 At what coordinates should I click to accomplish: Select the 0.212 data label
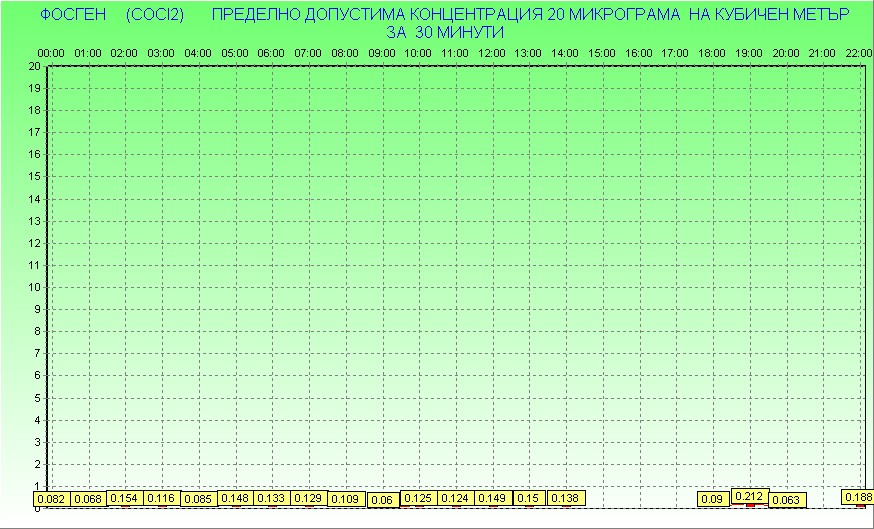tap(750, 496)
